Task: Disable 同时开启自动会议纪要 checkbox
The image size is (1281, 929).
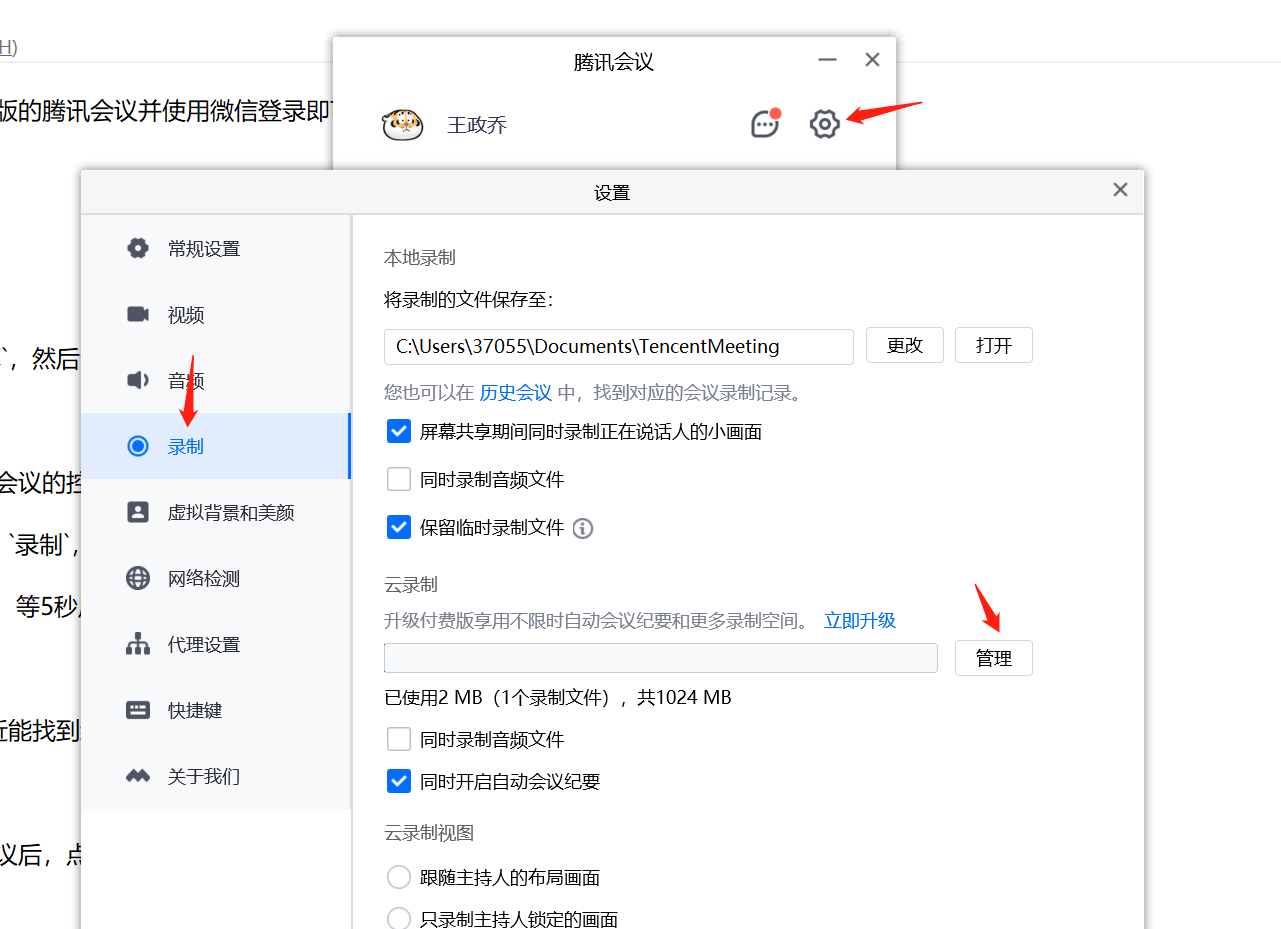Action: pos(399,782)
